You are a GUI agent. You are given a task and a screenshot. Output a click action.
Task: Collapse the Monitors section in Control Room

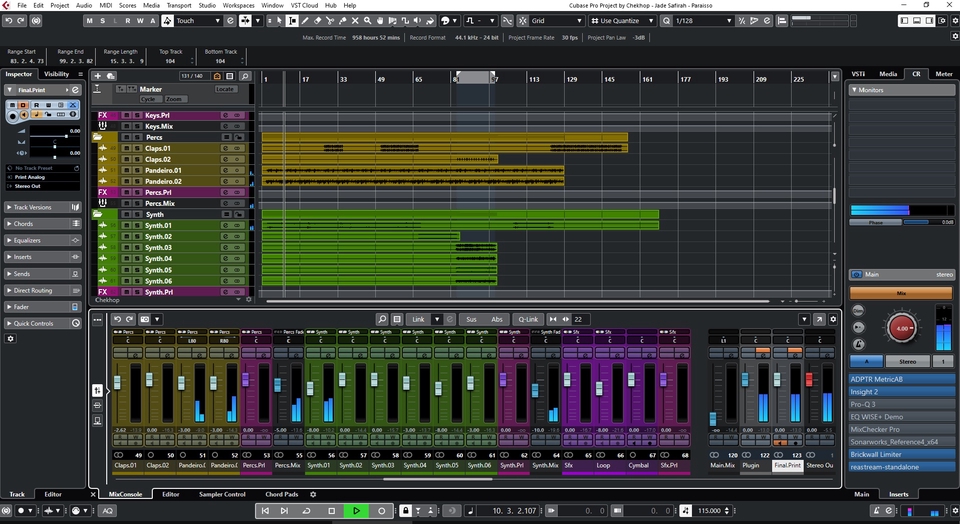point(901,89)
